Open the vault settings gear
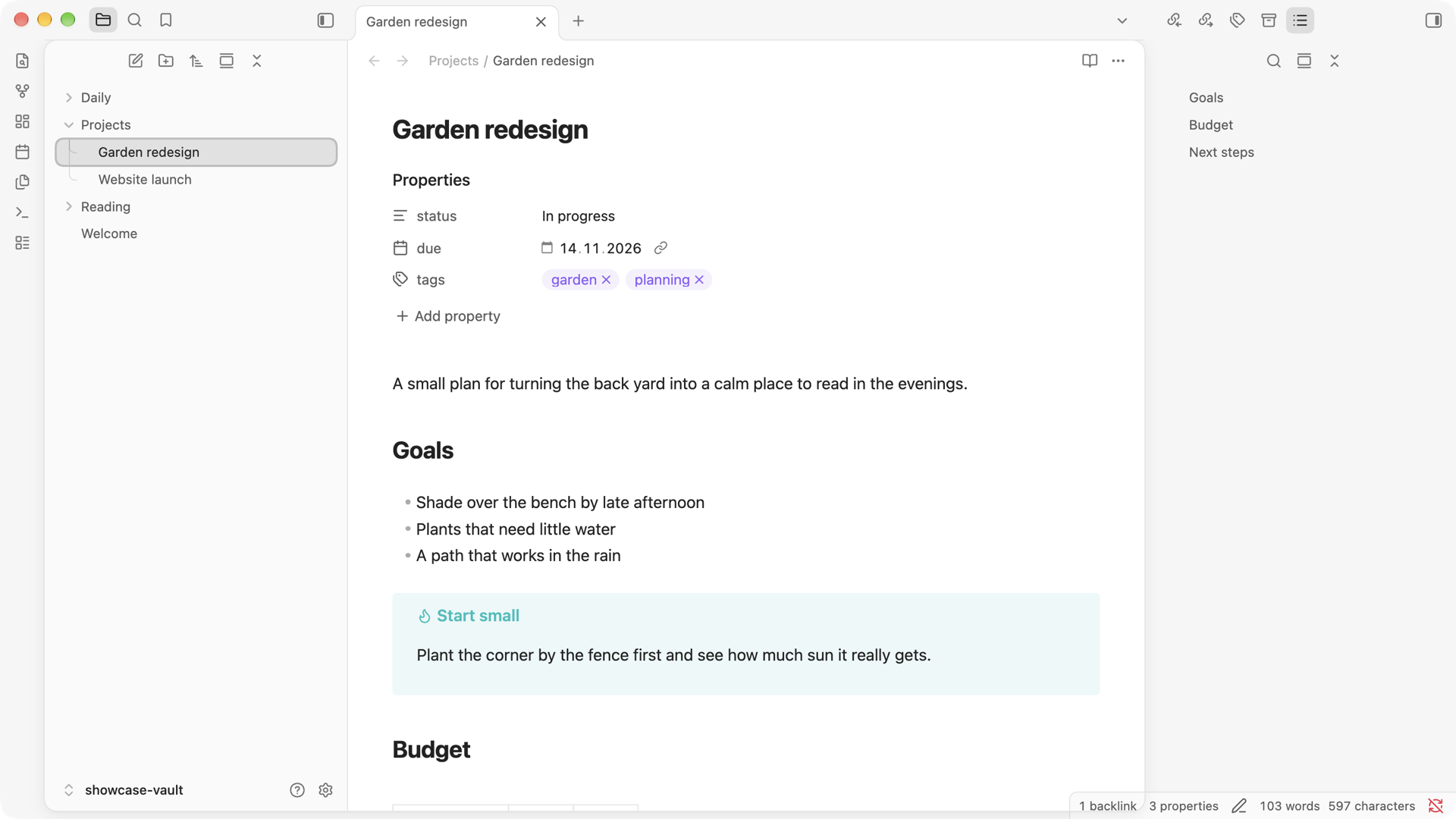This screenshot has width=1456, height=819. point(326,790)
